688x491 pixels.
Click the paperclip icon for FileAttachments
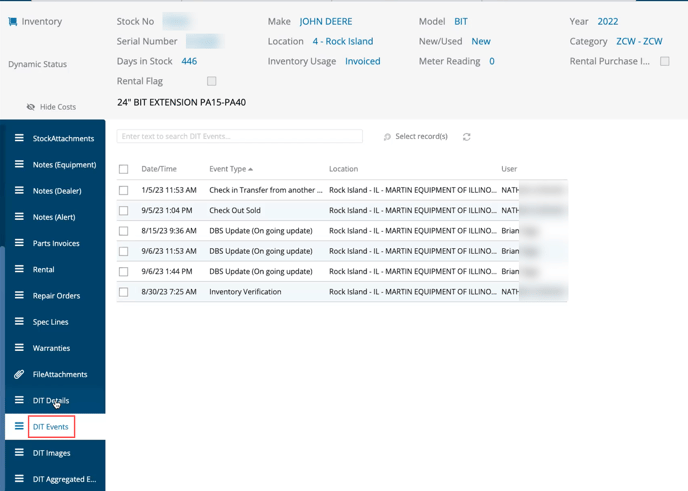tap(19, 374)
